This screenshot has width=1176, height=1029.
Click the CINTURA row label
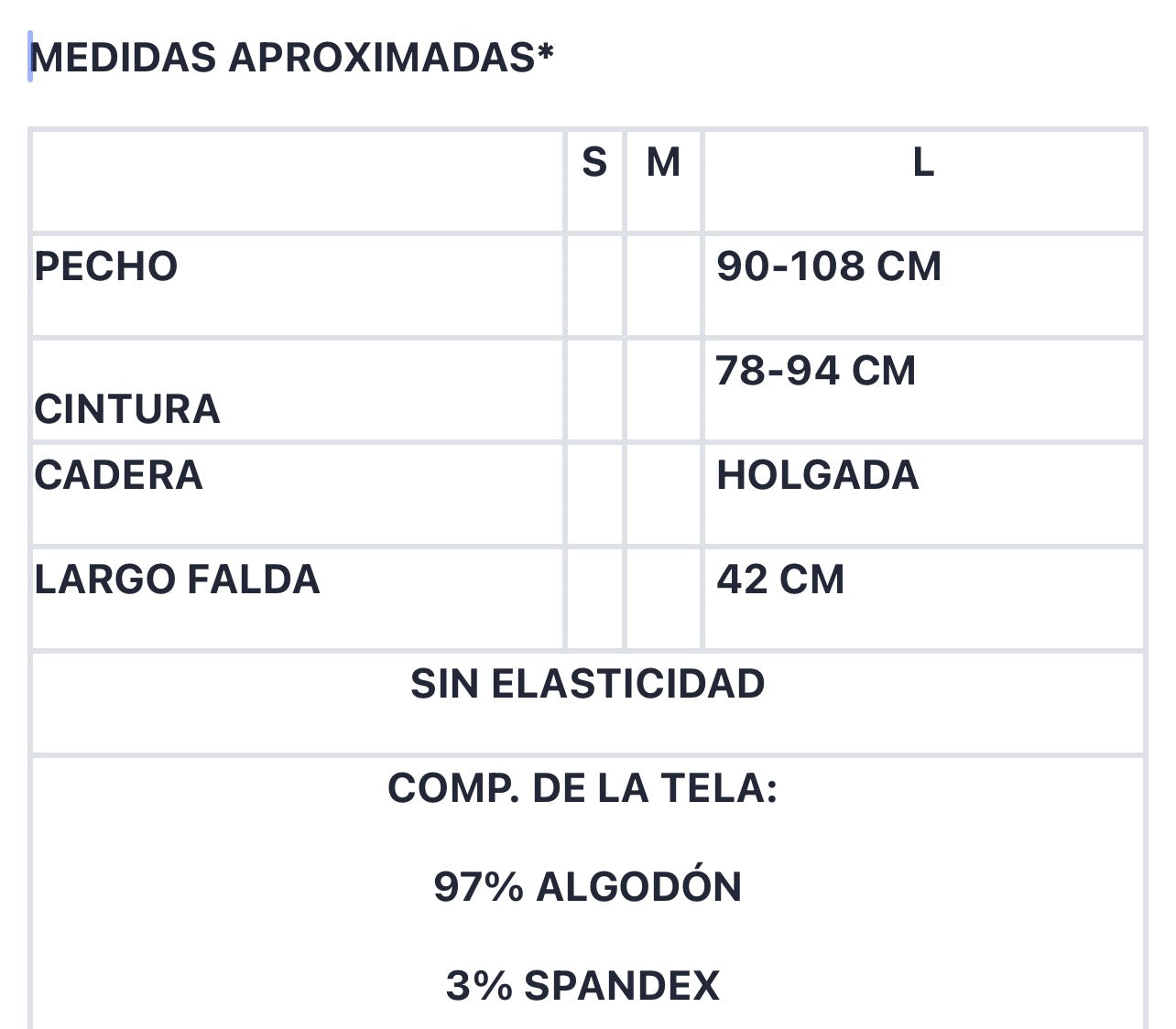(127, 409)
